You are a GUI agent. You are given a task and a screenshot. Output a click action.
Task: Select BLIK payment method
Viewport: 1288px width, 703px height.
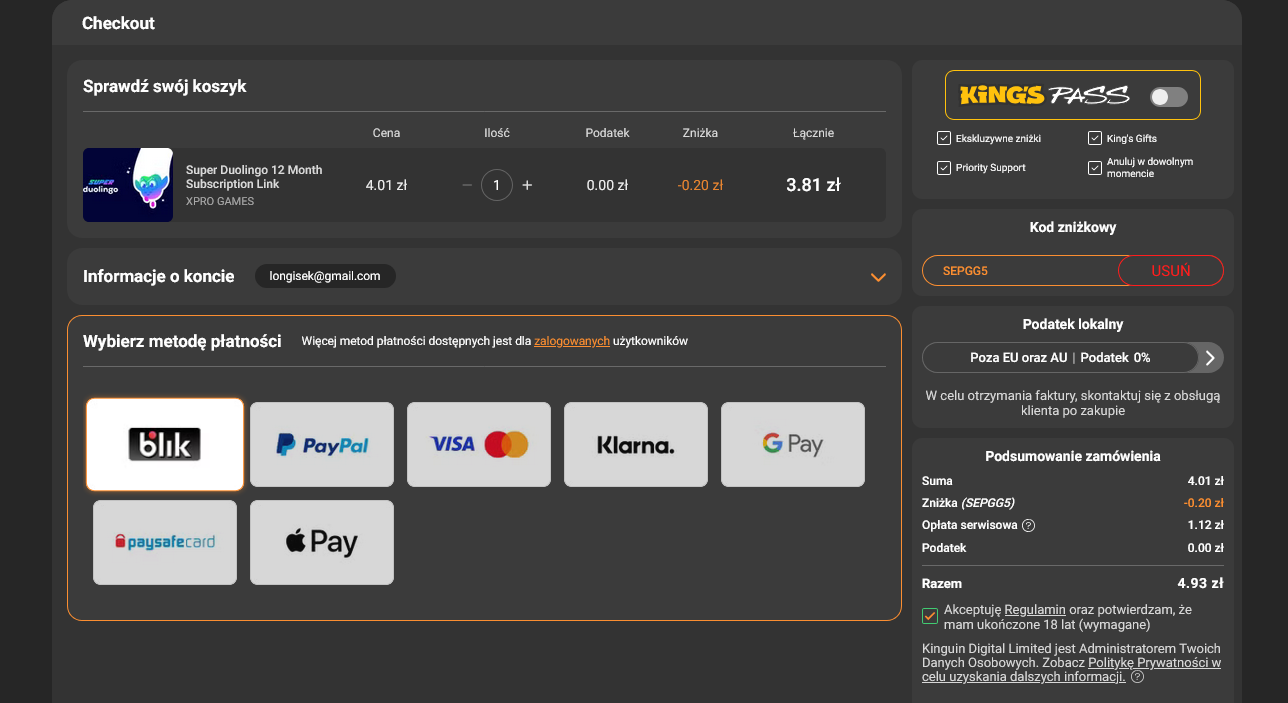coord(165,444)
